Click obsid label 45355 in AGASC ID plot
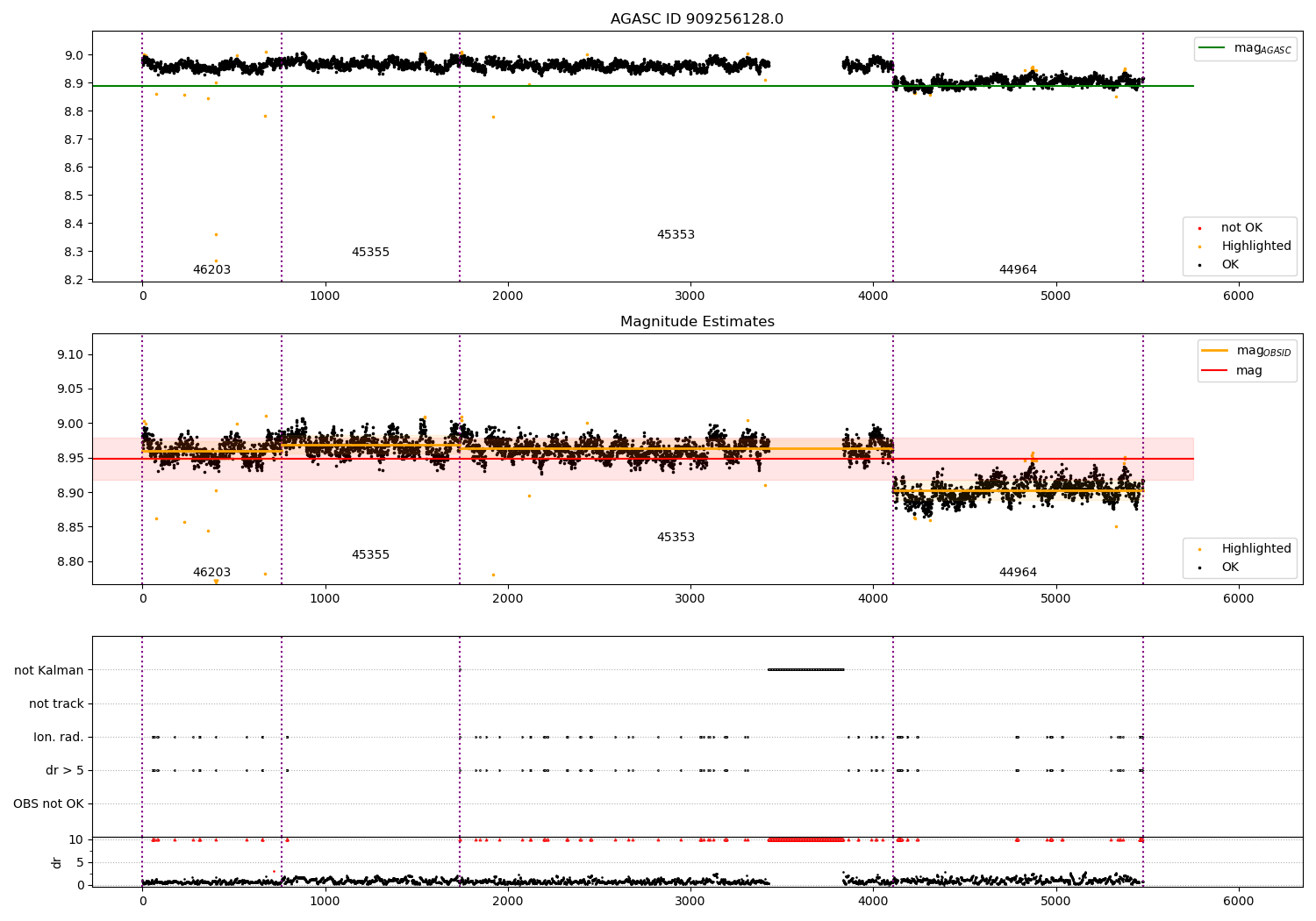The width and height of the screenshot is (1316, 921). [370, 253]
